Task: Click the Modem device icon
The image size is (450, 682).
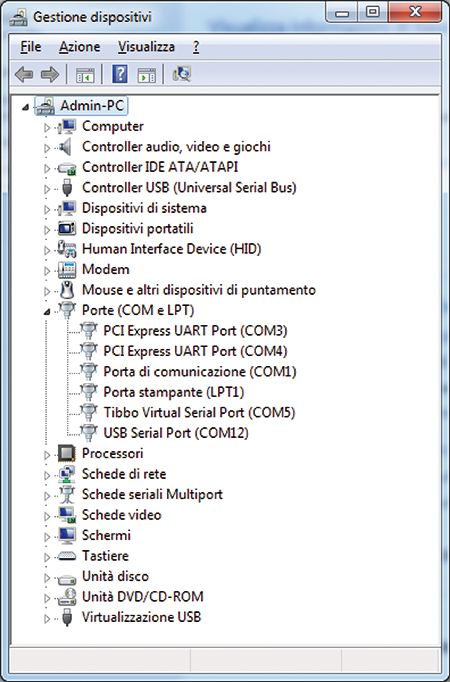Action: coord(67,270)
